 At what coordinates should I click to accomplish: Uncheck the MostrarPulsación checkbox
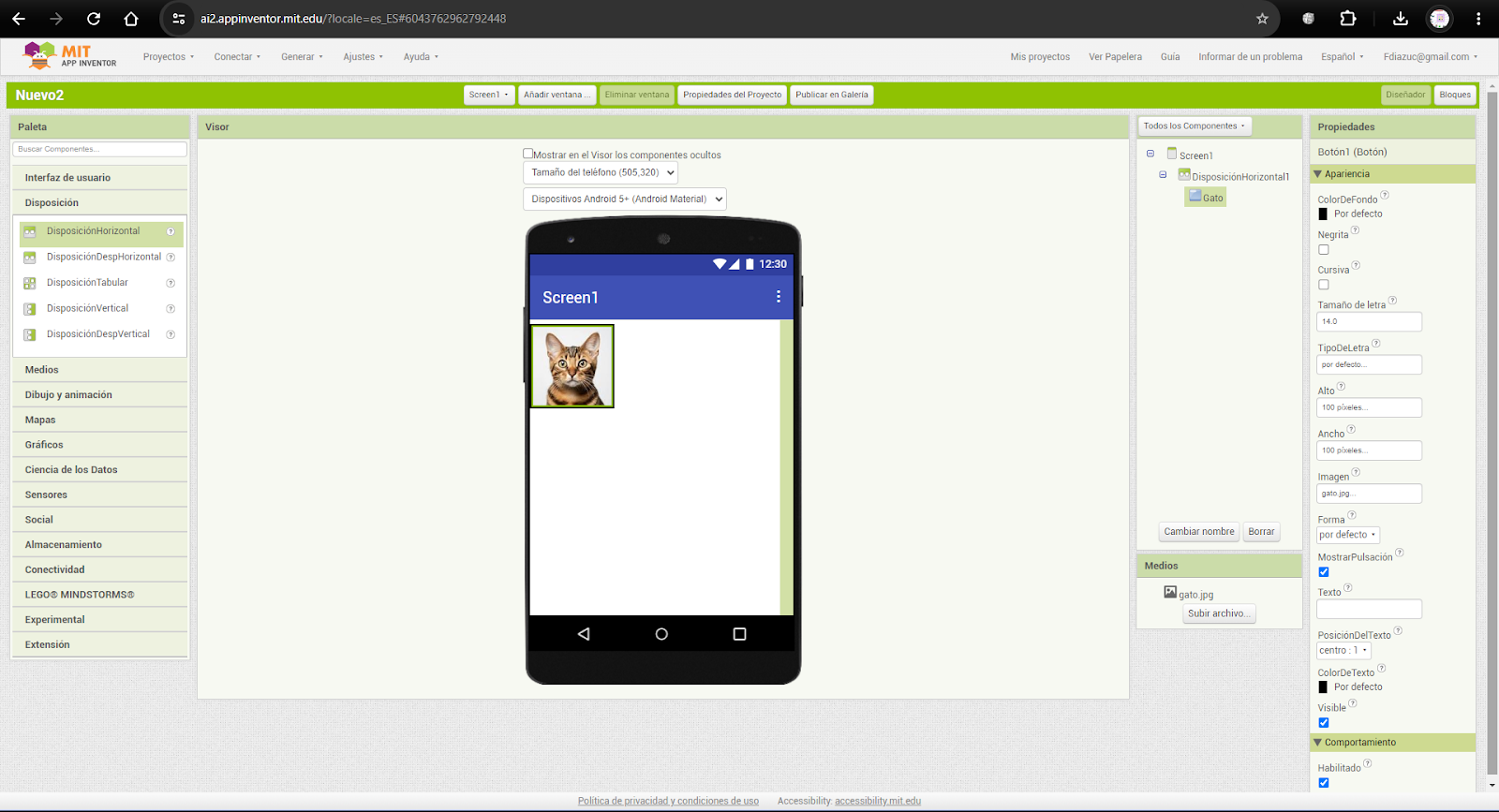(x=1324, y=572)
